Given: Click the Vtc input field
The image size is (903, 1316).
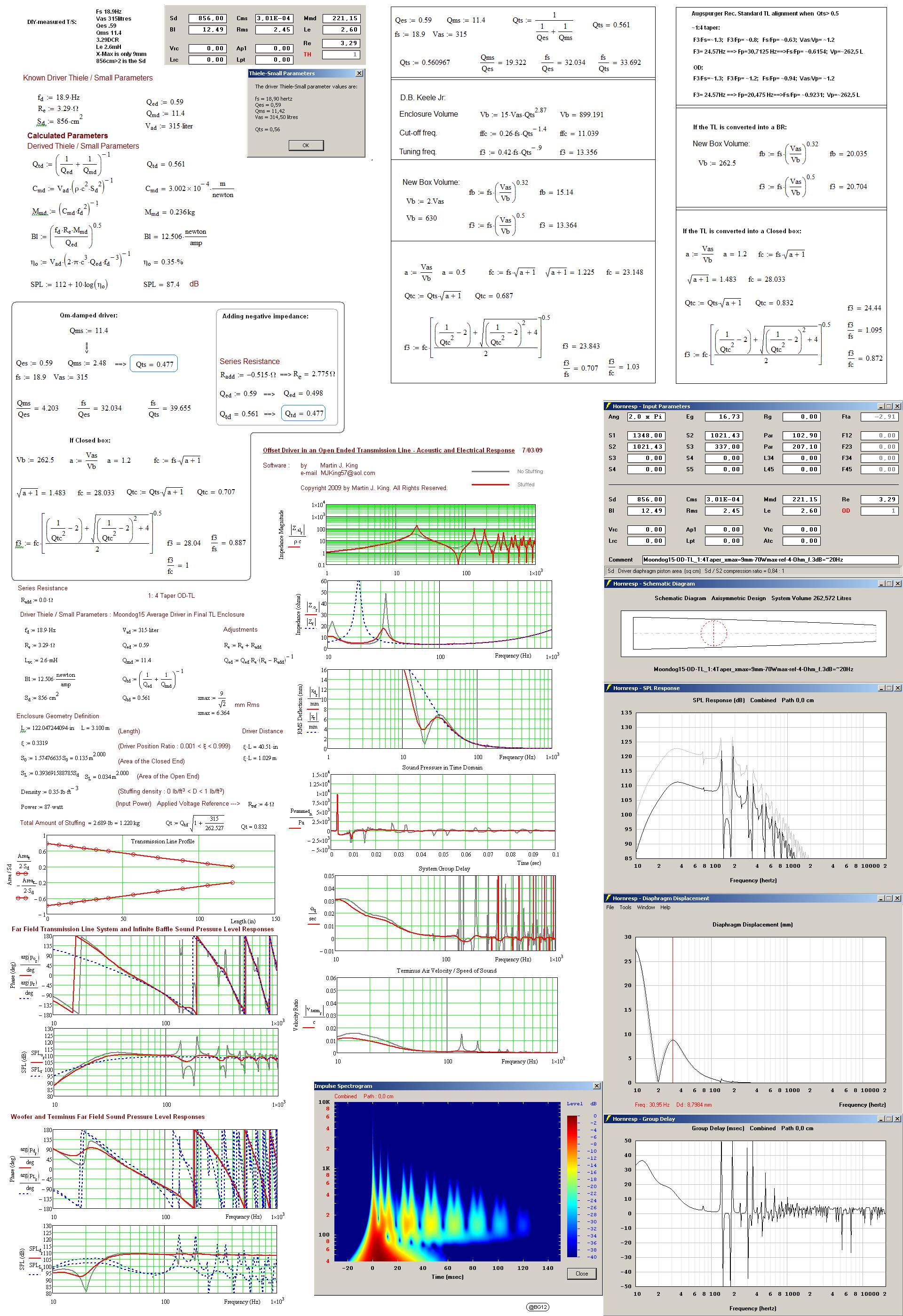Looking at the screenshot, I should click(802, 530).
